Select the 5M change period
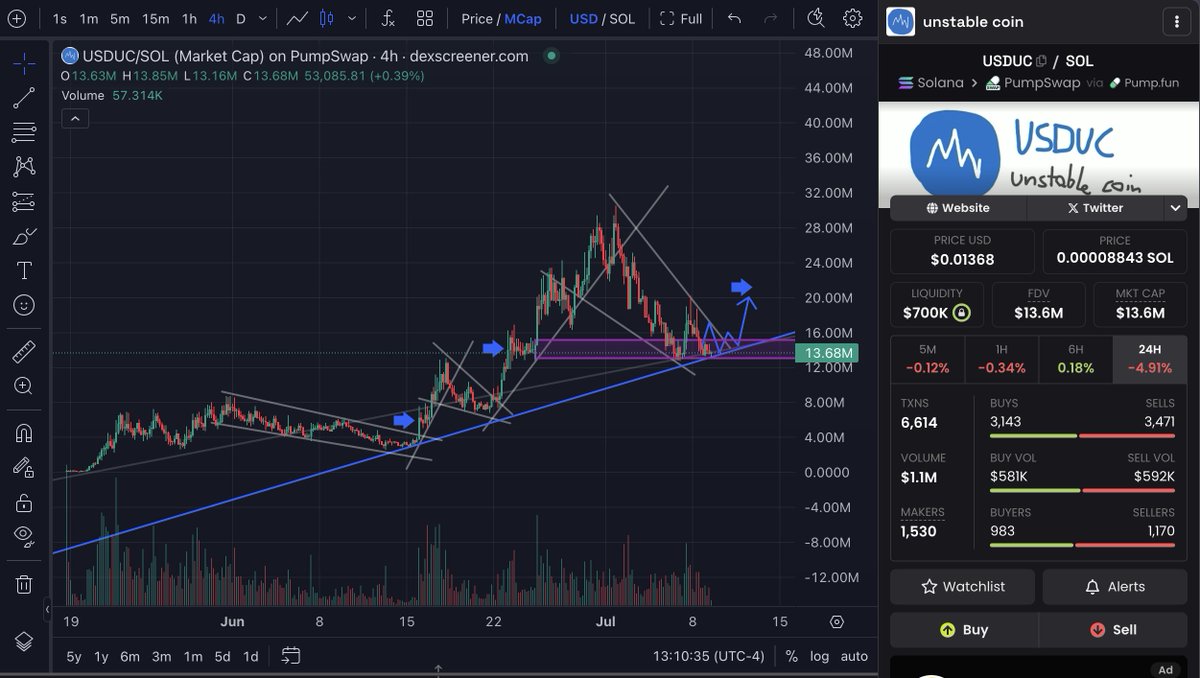 pyautogui.click(x=927, y=360)
